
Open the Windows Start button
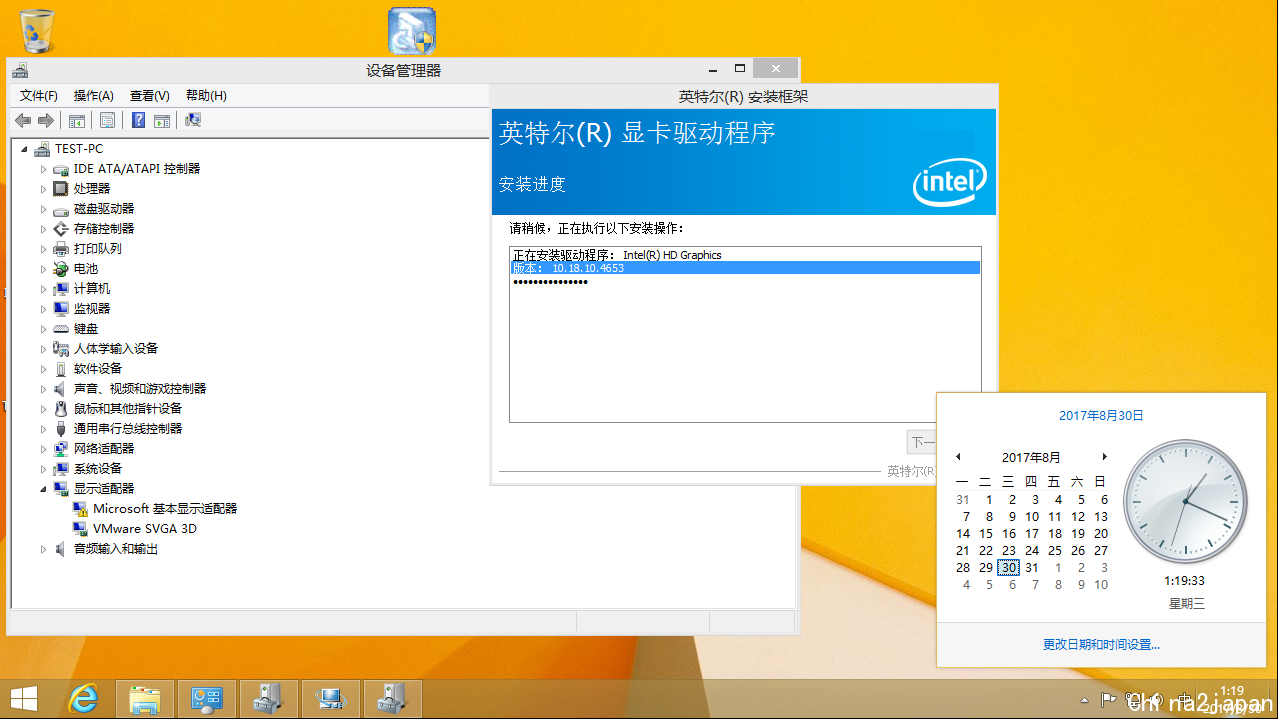point(24,698)
